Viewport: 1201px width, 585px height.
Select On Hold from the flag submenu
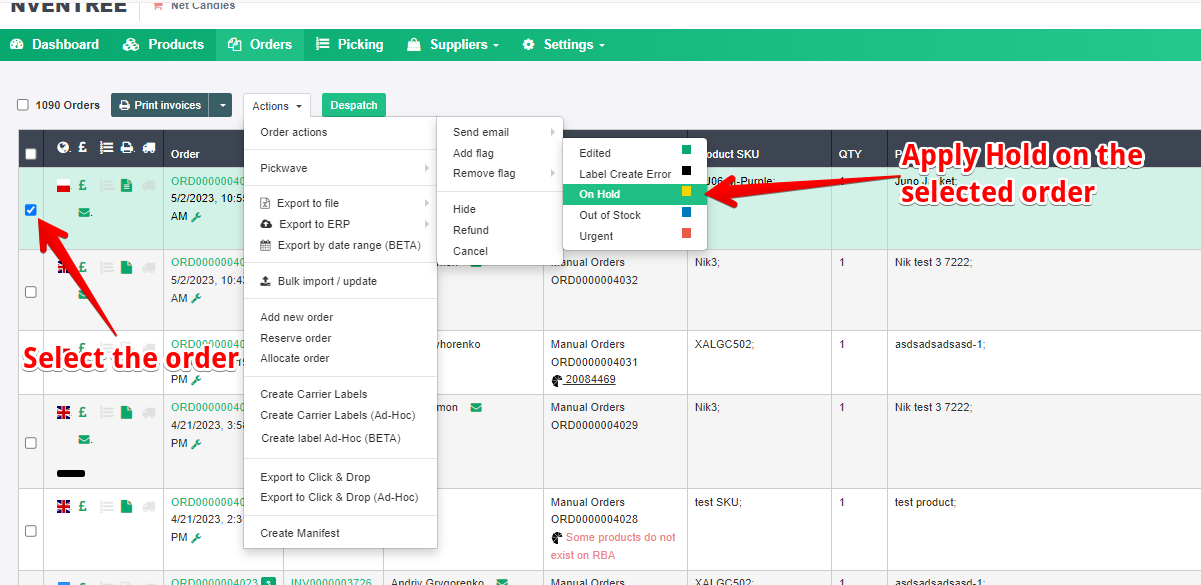(x=635, y=194)
